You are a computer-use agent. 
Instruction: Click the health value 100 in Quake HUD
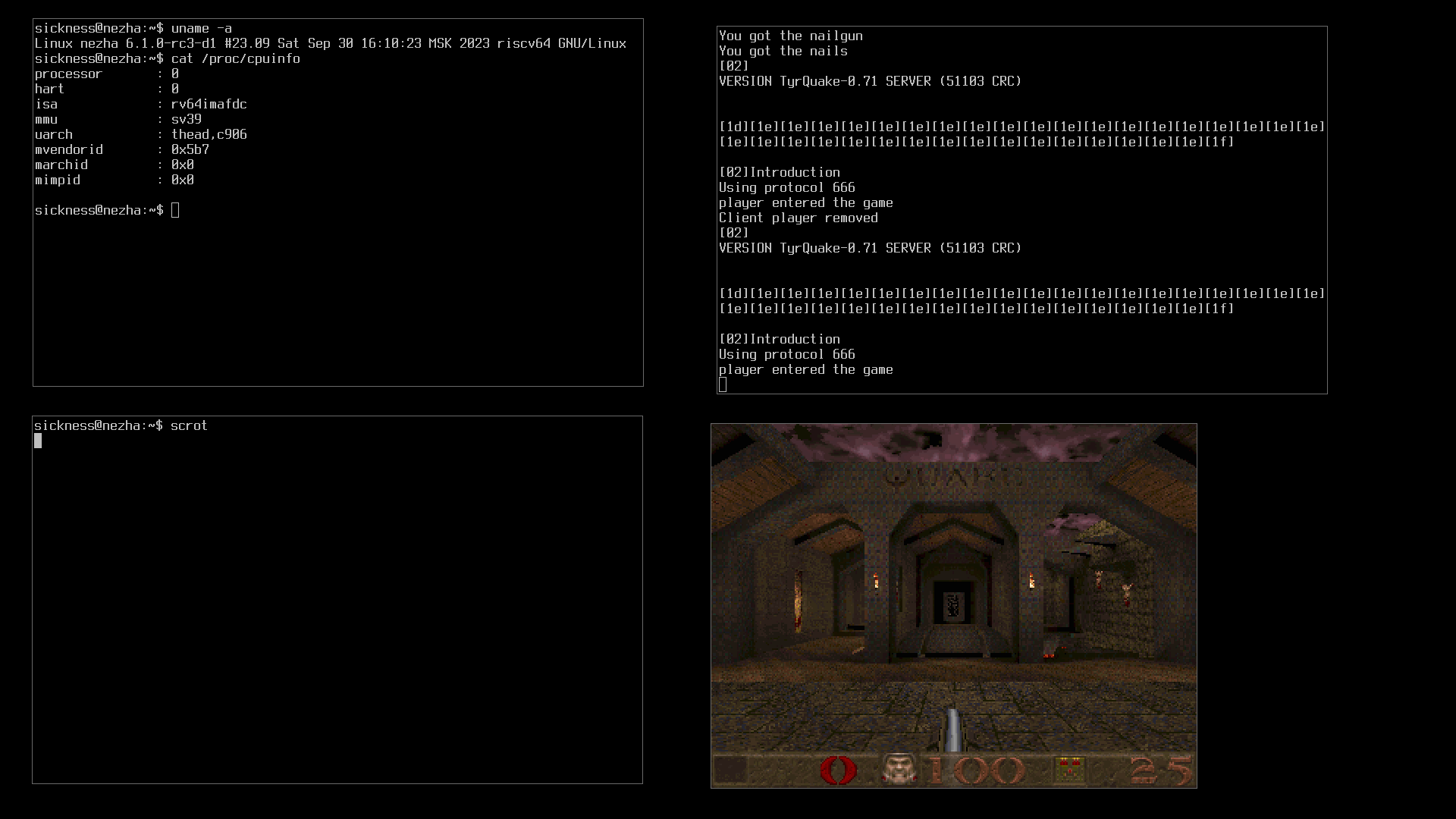(x=978, y=770)
